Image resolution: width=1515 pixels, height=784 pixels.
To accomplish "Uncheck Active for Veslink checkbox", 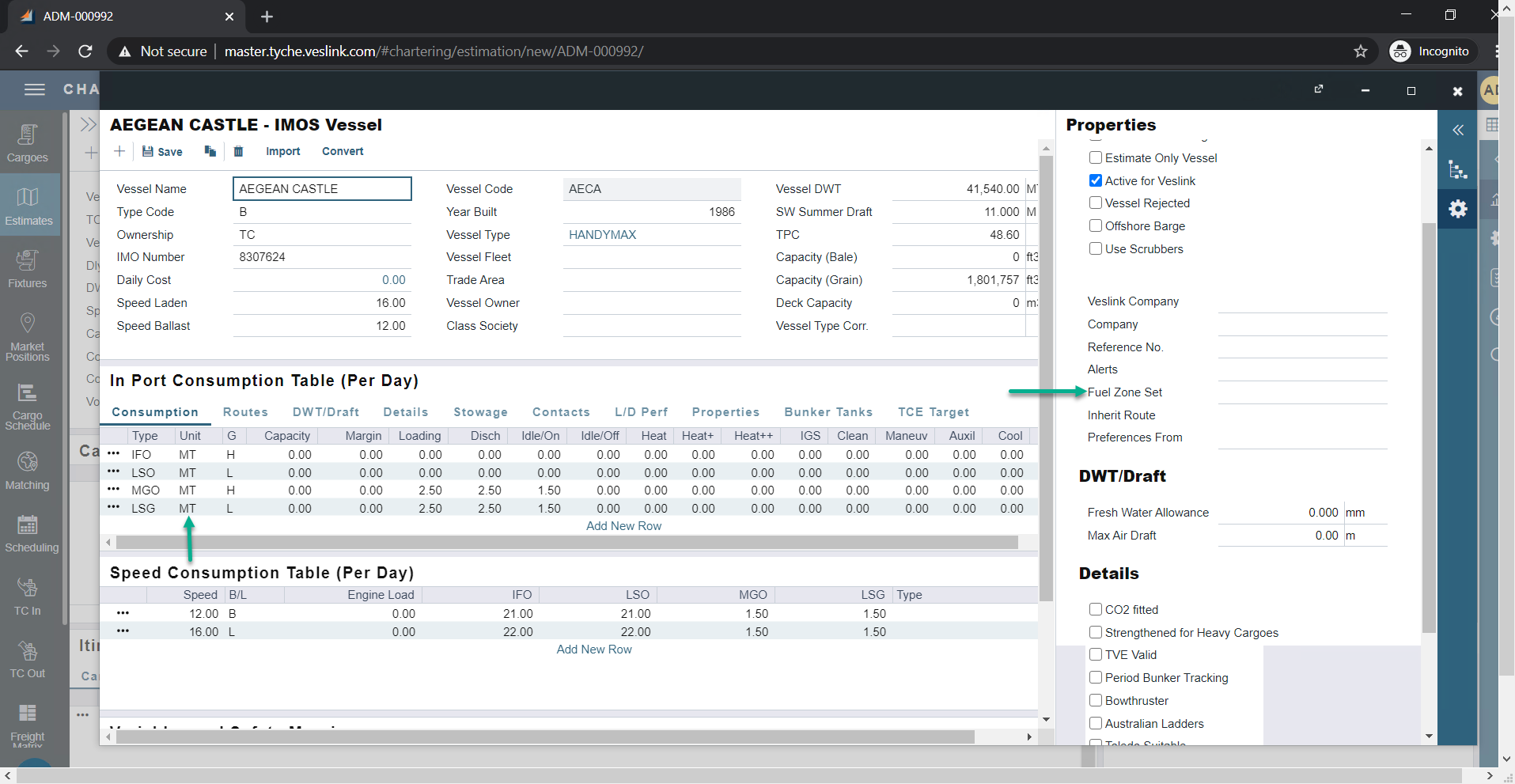I will 1096,180.
